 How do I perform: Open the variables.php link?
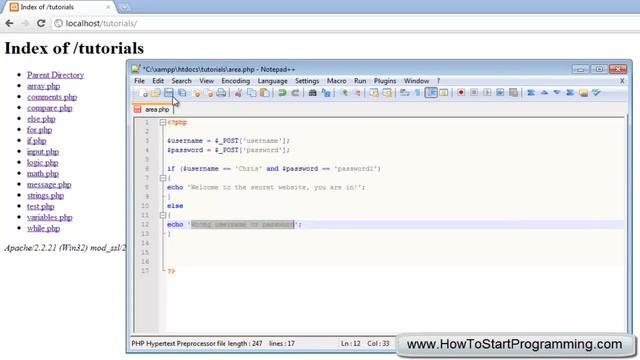click(49, 218)
